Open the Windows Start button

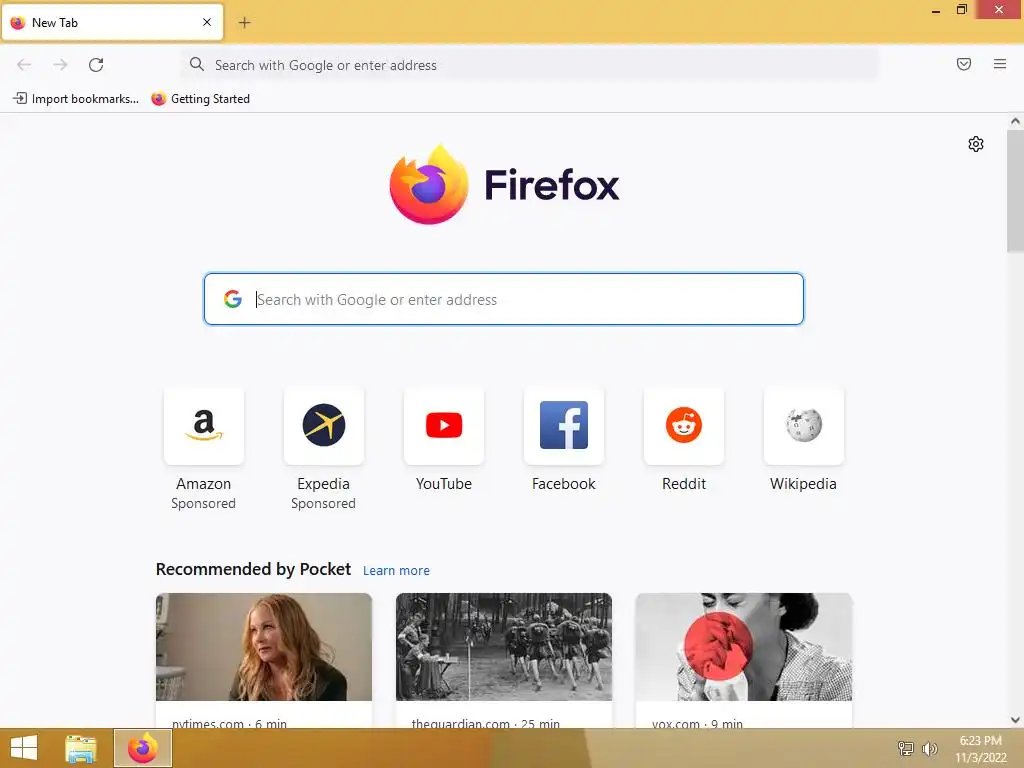(24, 748)
